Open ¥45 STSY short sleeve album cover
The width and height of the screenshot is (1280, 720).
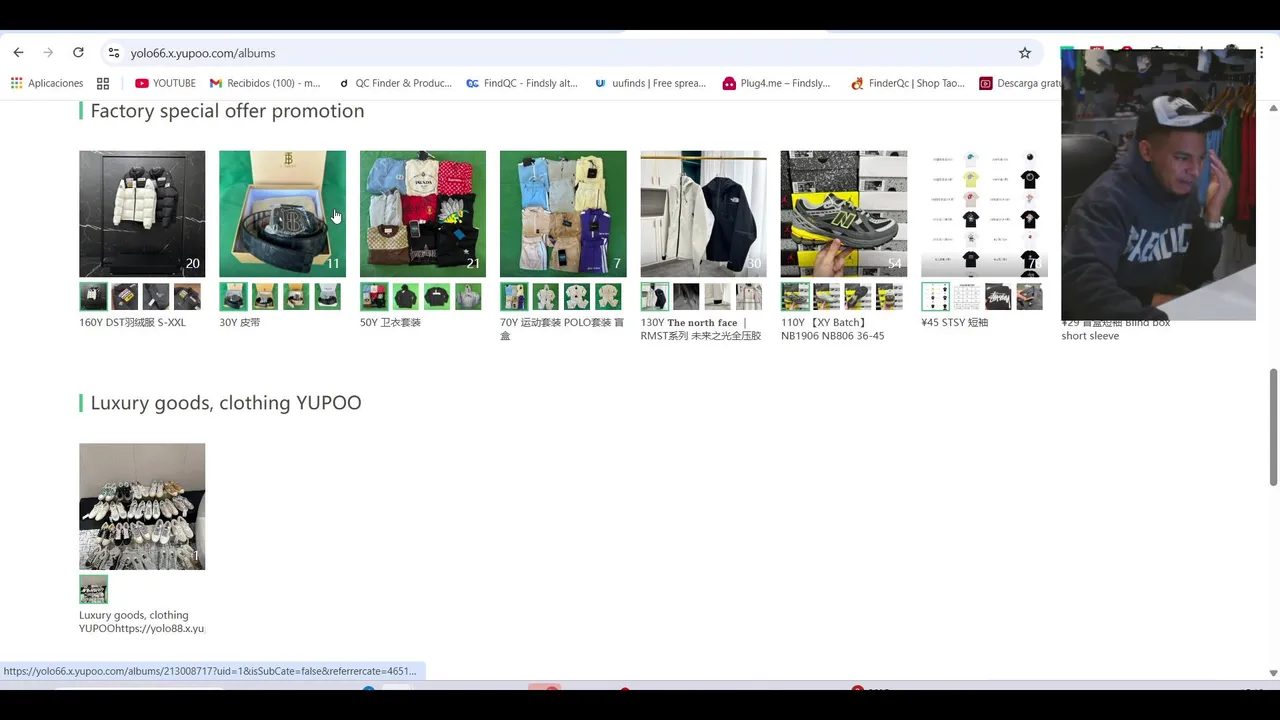984,214
